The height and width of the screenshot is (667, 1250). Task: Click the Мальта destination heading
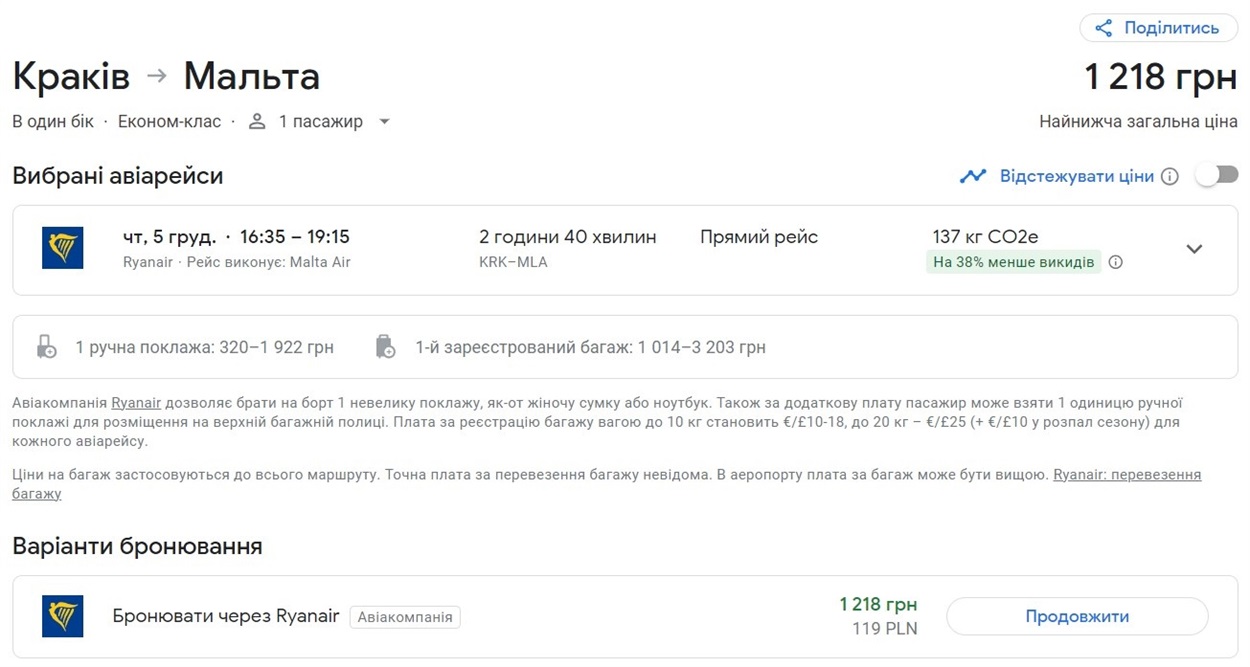coord(252,76)
